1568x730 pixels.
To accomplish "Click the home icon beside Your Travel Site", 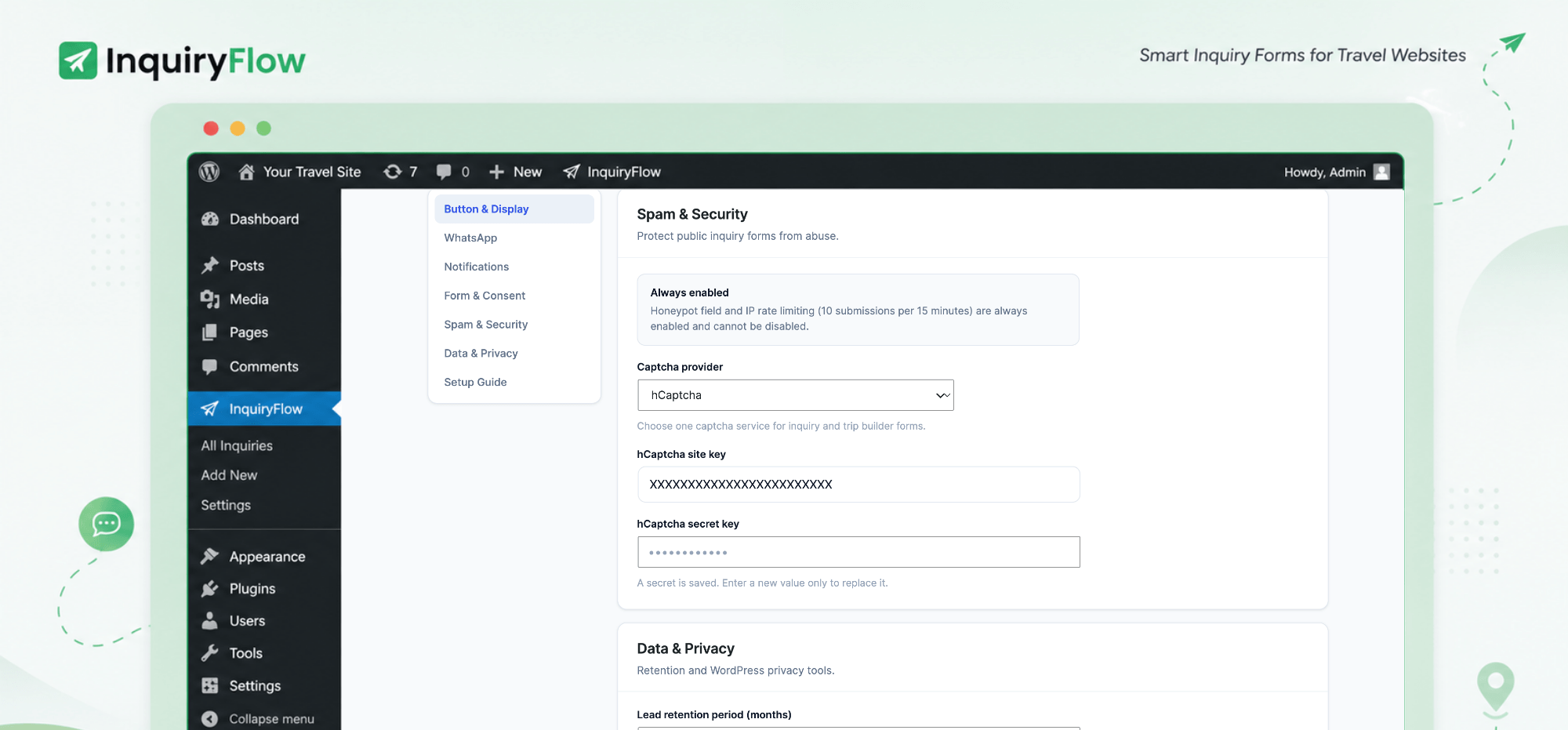I will (x=246, y=172).
